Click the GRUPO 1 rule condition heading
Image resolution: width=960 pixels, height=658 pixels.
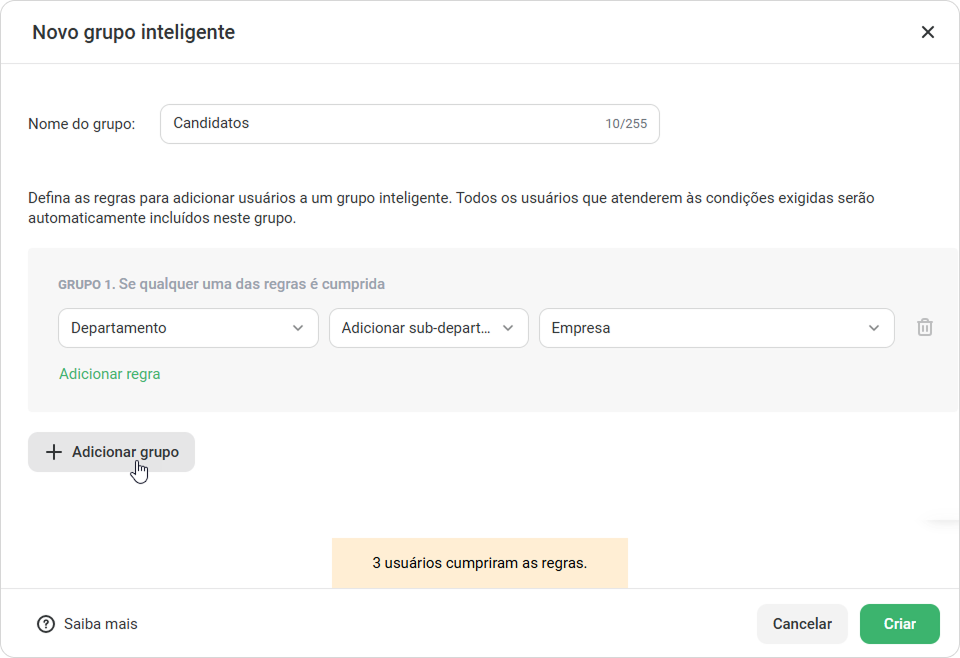[221, 284]
